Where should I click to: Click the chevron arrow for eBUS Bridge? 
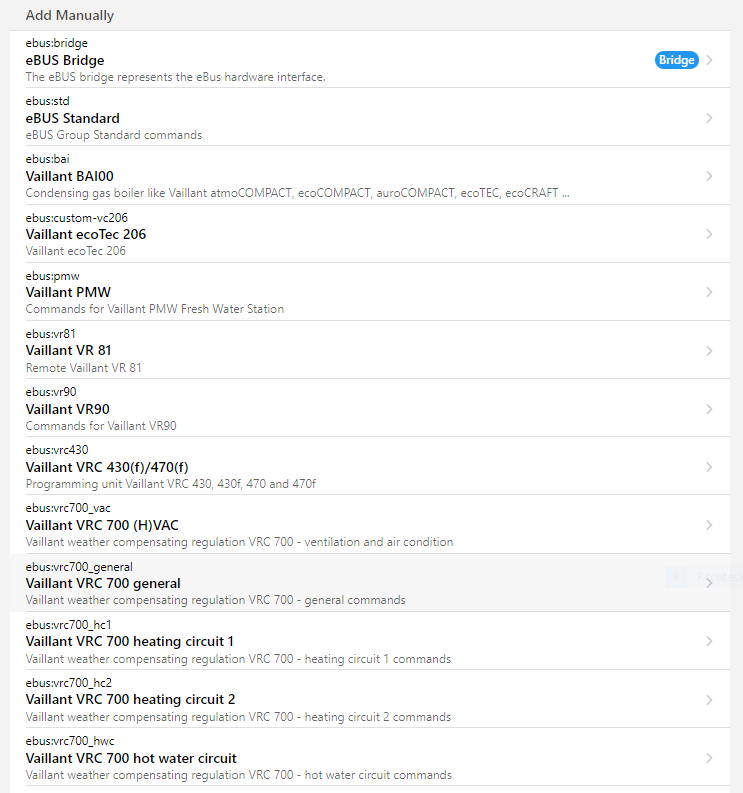(709, 60)
